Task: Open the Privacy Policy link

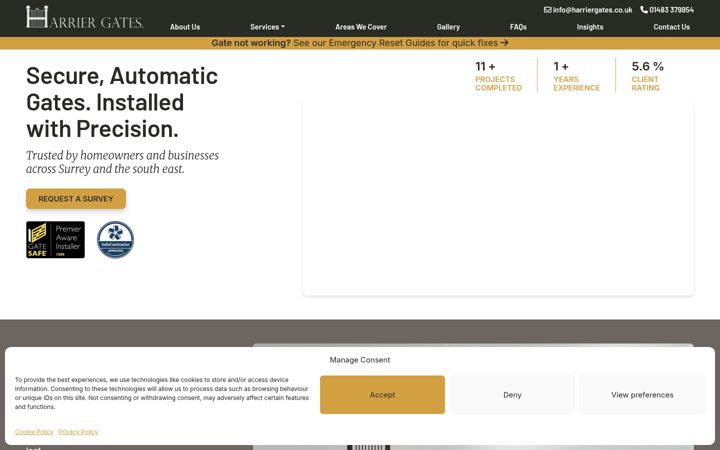Action: [x=78, y=432]
